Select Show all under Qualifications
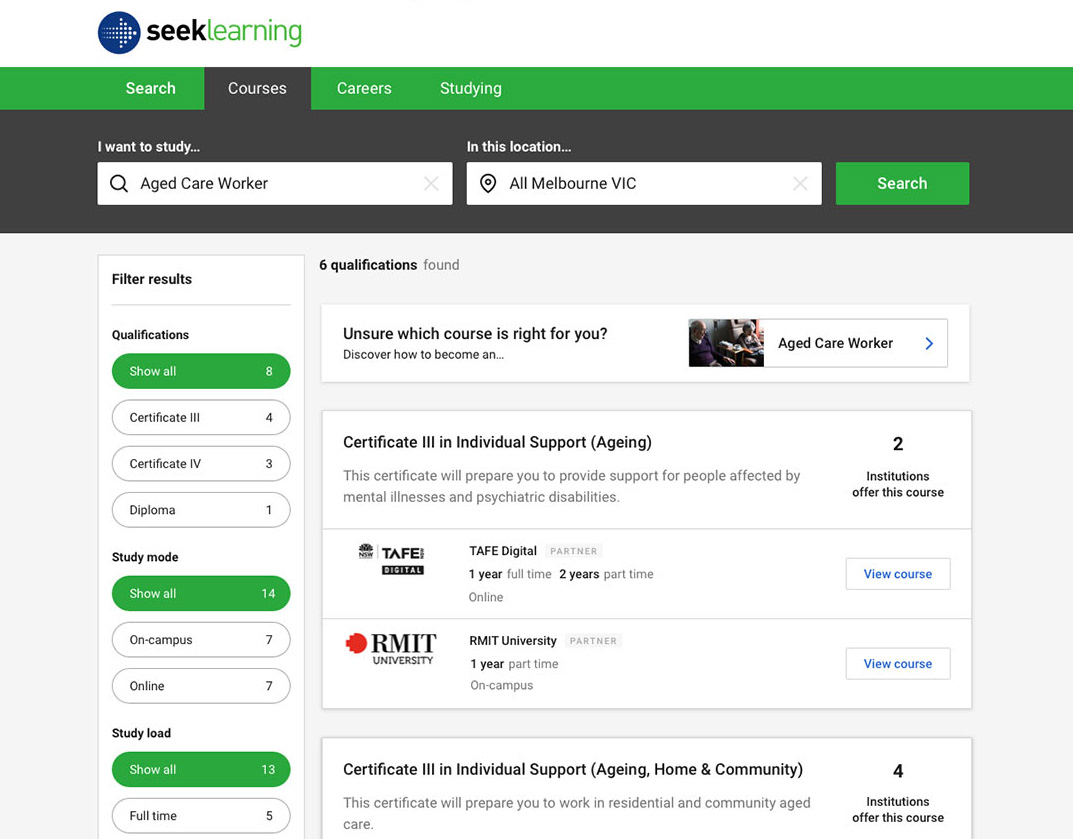 tap(201, 371)
